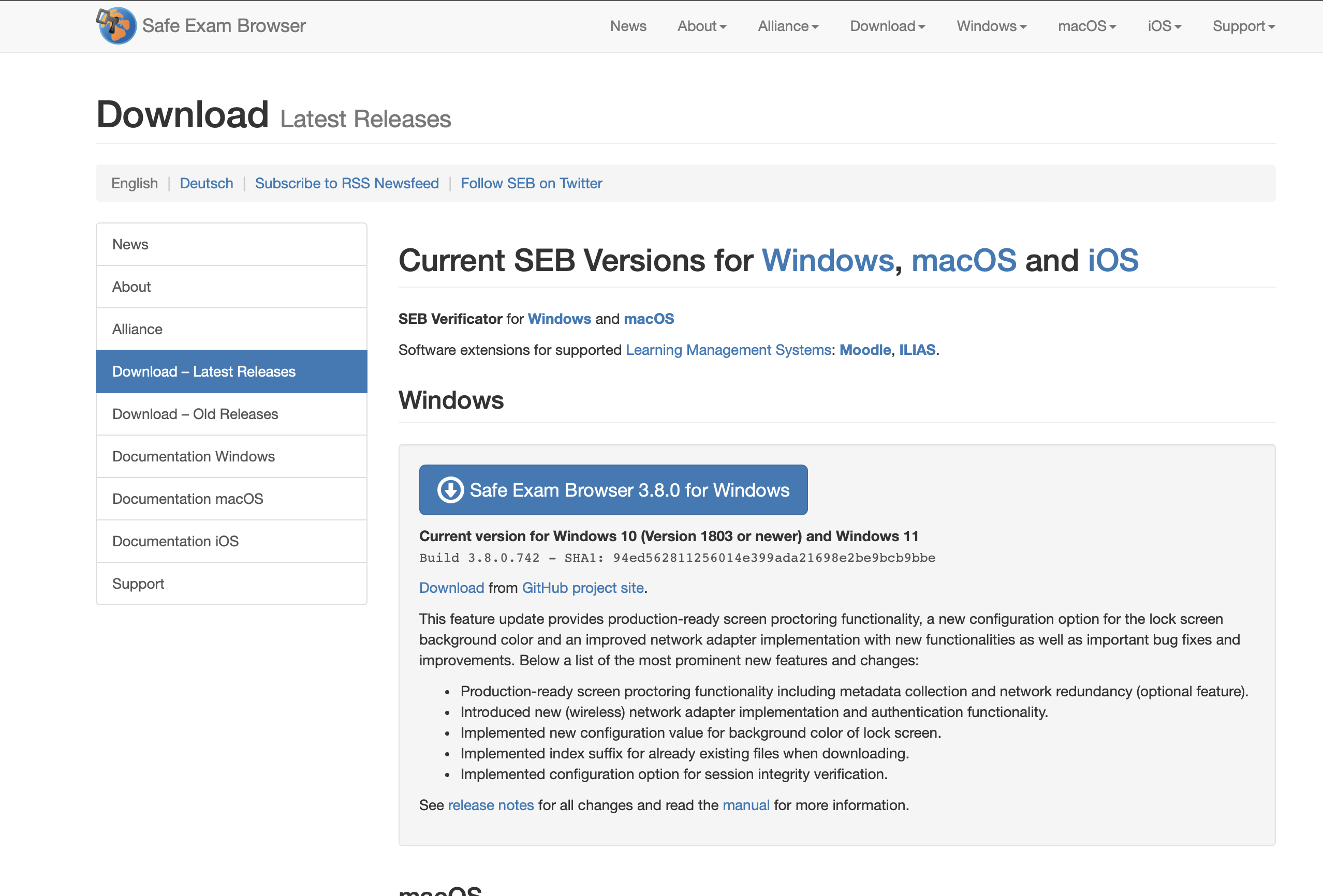This screenshot has height=896, width=1323.
Task: Expand the macOS navigation dropdown
Action: [x=1087, y=26]
